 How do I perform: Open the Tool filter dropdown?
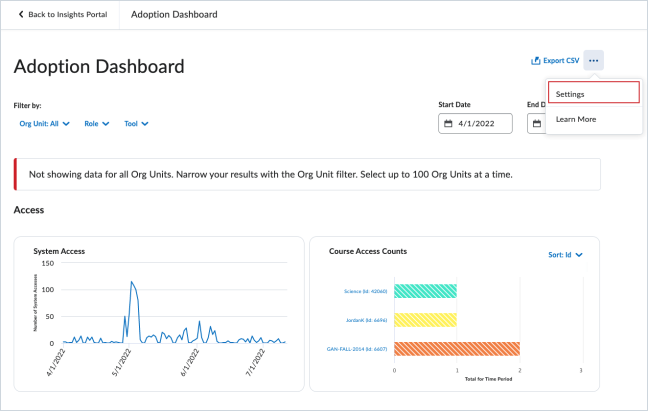coord(136,124)
